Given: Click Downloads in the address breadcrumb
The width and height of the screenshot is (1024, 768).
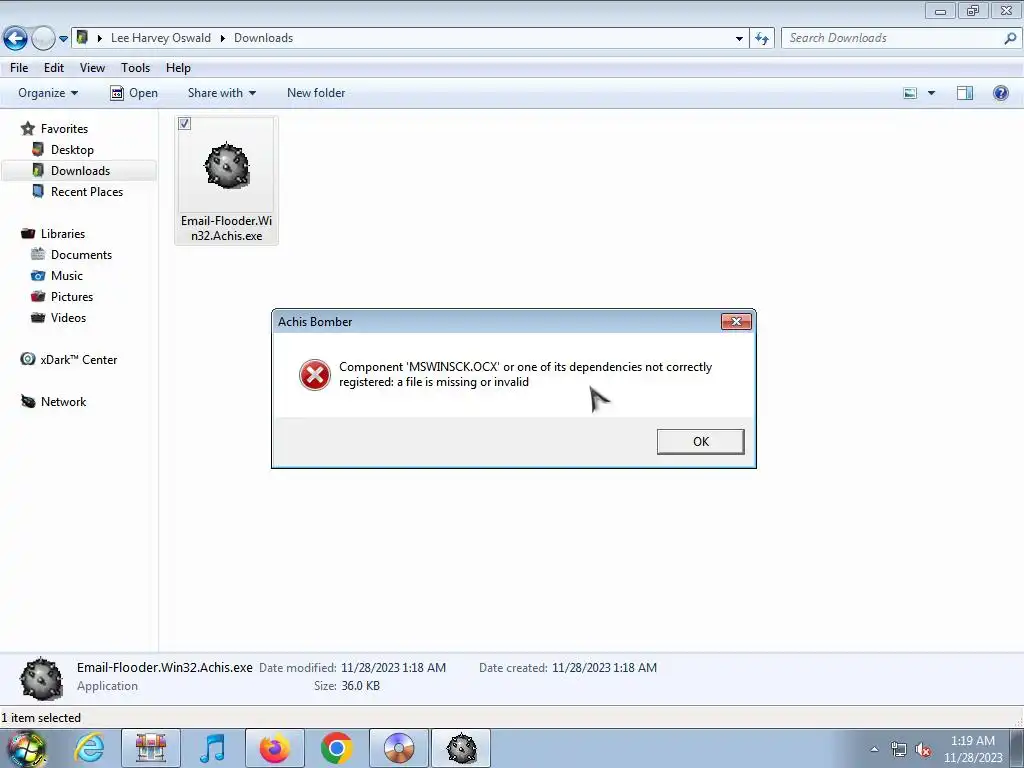Looking at the screenshot, I should pos(263,38).
